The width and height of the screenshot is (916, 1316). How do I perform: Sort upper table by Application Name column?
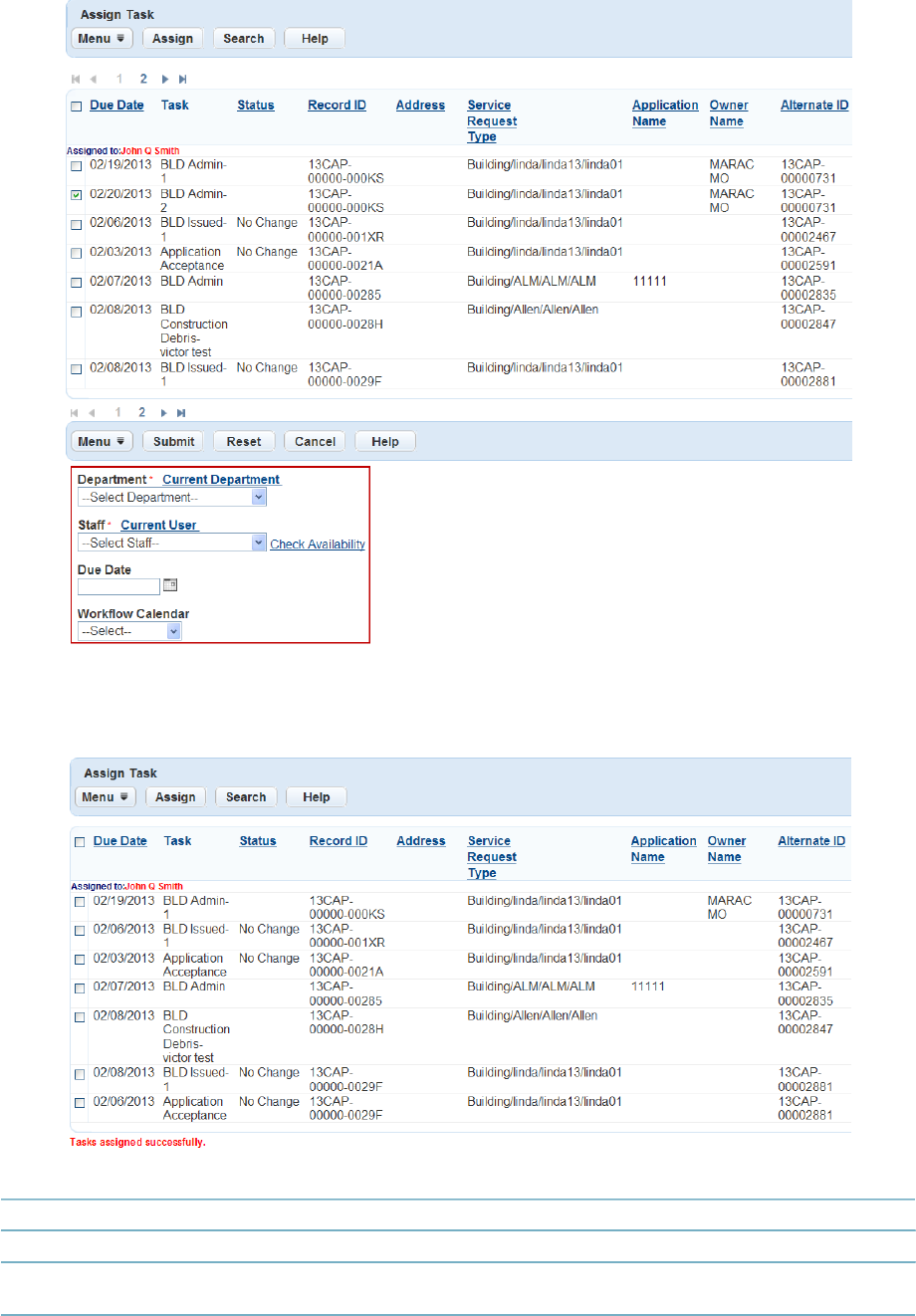[x=665, y=113]
